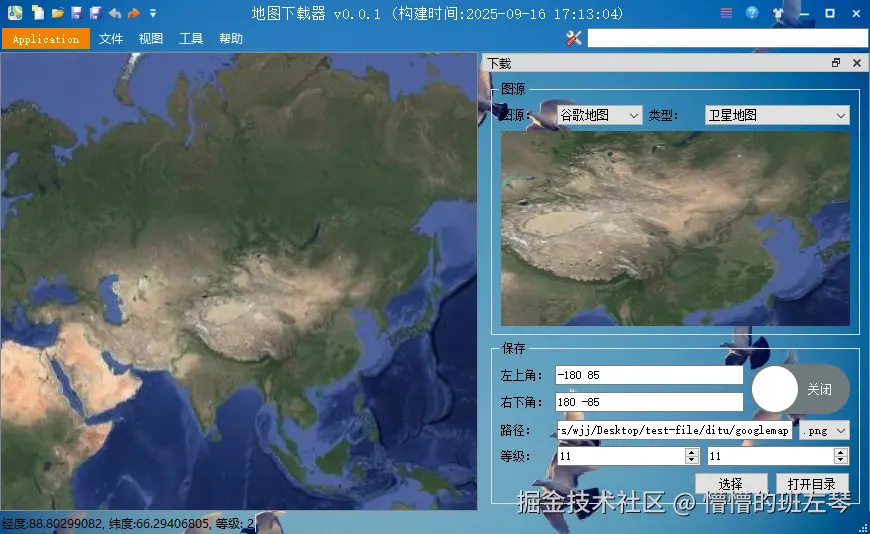Click the second 等级 level value field
Viewport: 870px width, 534px height.
click(x=771, y=456)
